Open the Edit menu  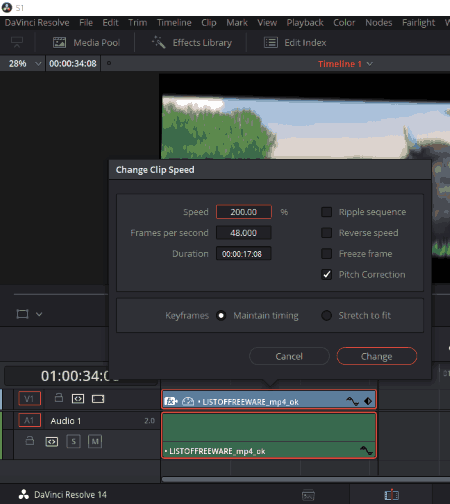click(x=110, y=23)
